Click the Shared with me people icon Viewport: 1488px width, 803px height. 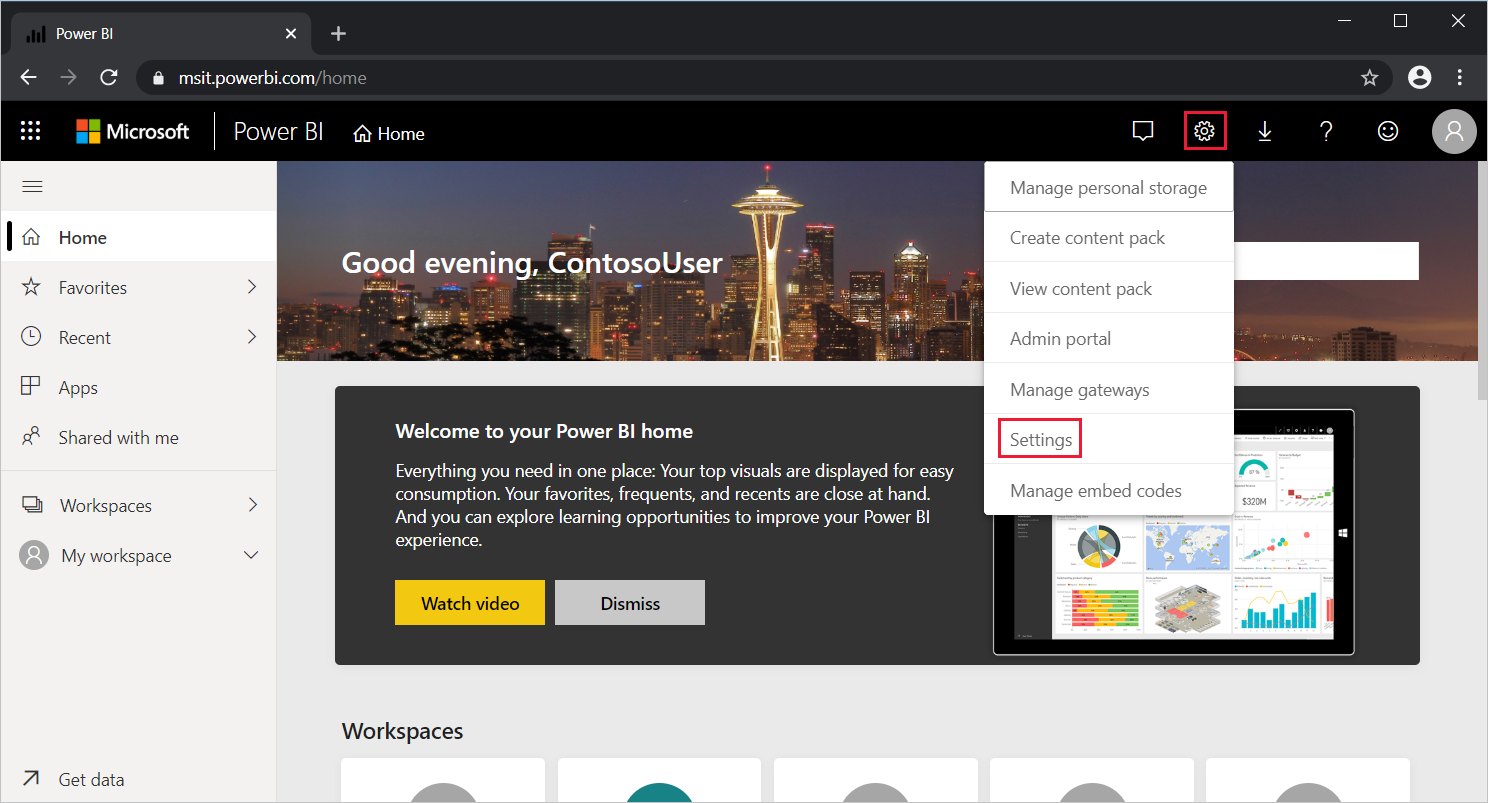pyautogui.click(x=32, y=437)
